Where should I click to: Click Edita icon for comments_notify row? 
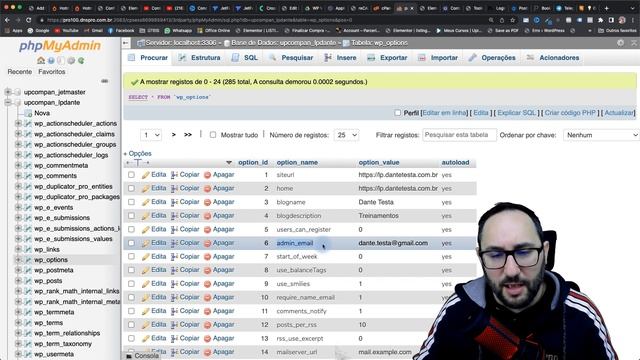point(146,311)
